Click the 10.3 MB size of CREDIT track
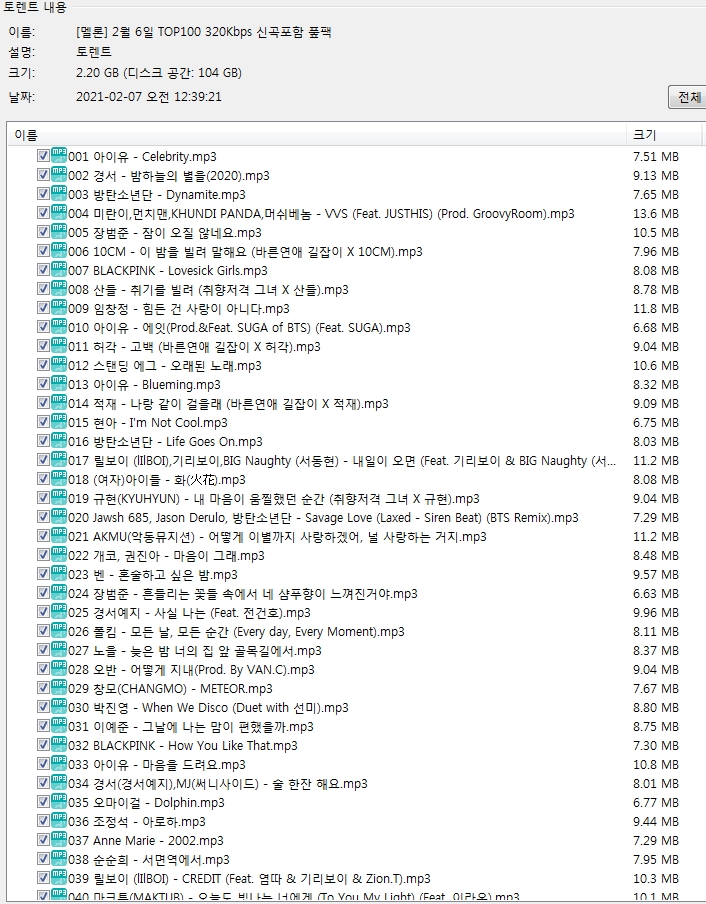Image resolution: width=706 pixels, height=904 pixels. (x=656, y=879)
